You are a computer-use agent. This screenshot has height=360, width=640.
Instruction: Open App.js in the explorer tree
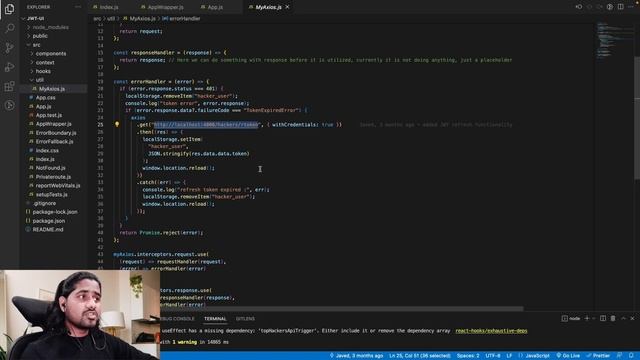[x=43, y=107]
